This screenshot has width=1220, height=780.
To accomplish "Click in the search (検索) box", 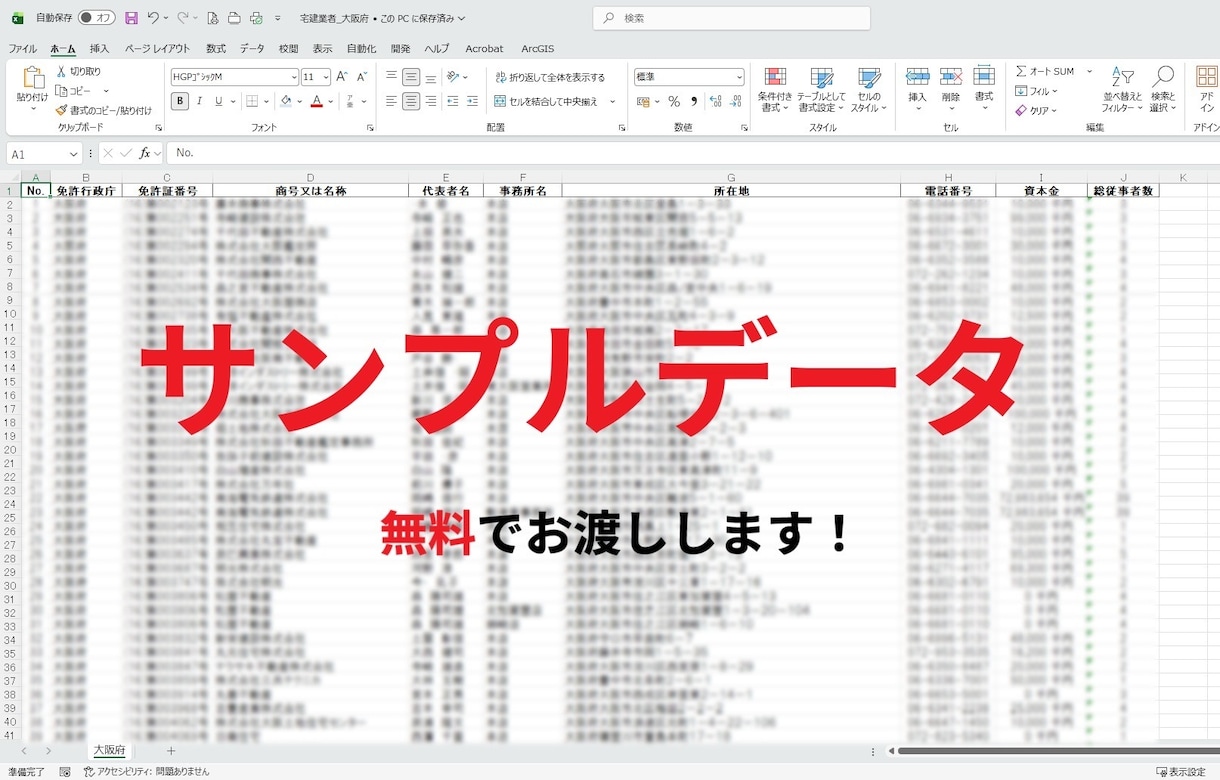I will (731, 18).
